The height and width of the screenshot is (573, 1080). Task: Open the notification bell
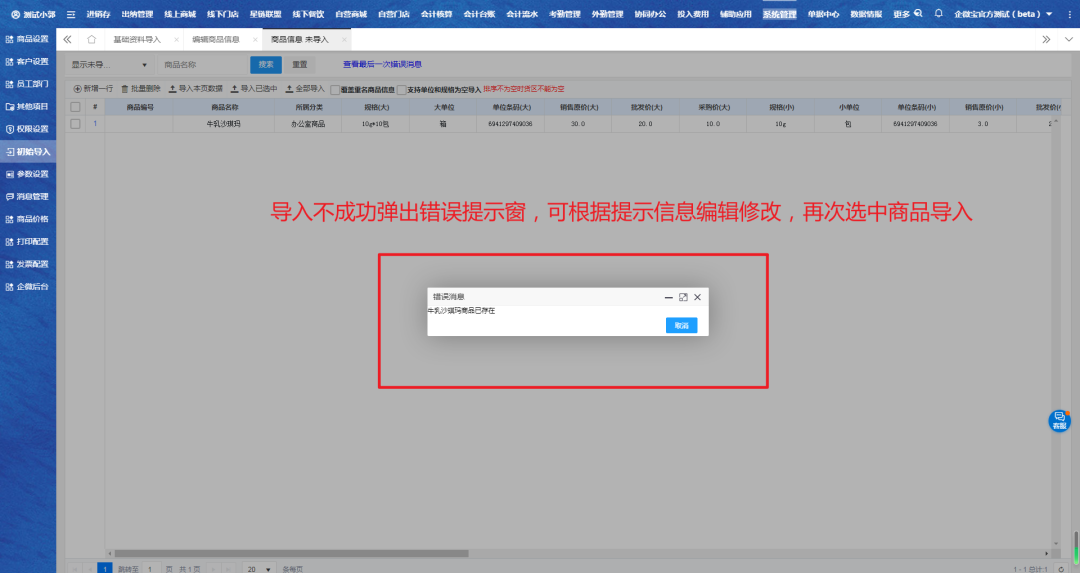[938, 14]
